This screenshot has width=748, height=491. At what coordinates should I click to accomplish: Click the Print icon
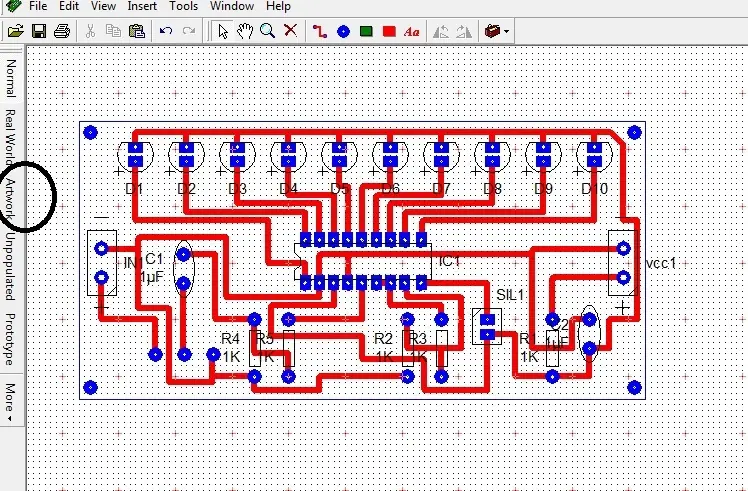coord(62,31)
